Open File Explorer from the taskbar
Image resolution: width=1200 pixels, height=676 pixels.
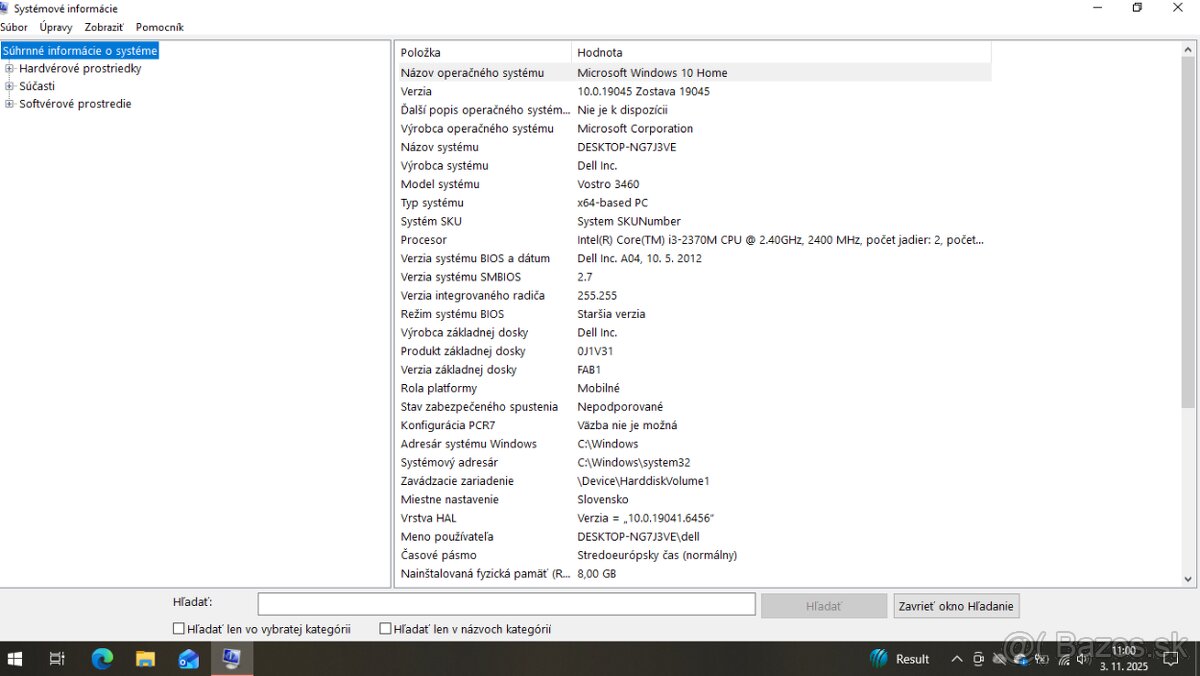click(145, 659)
